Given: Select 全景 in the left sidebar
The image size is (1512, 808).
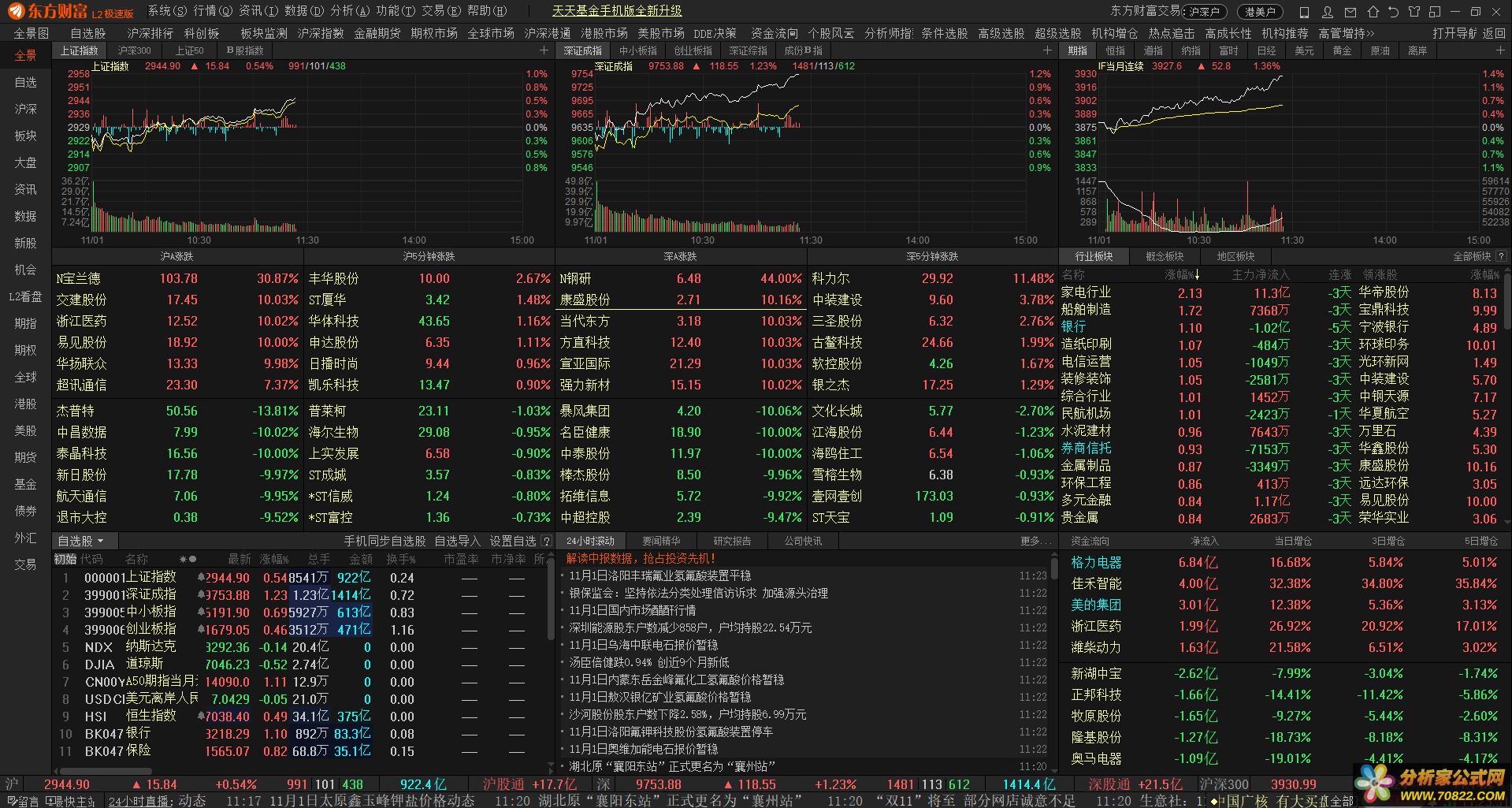Looking at the screenshot, I should coord(25,55).
